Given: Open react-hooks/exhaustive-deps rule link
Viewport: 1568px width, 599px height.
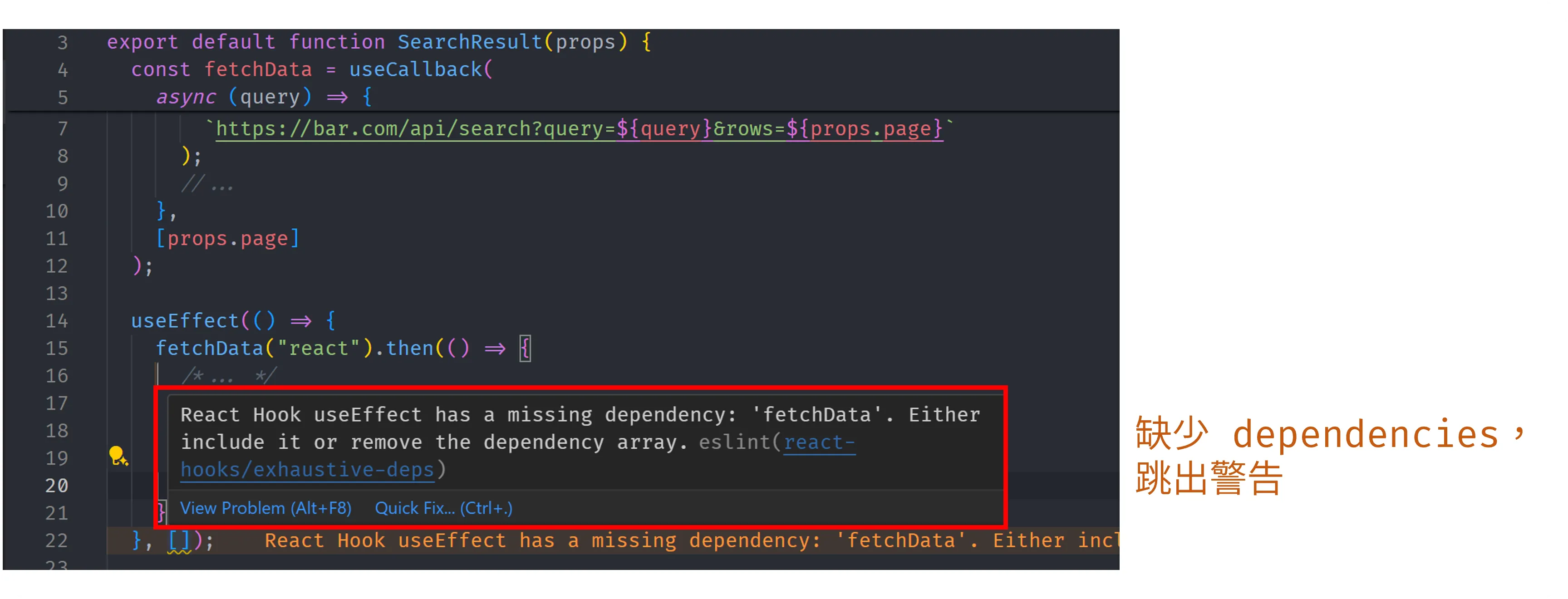Looking at the screenshot, I should pos(307,469).
